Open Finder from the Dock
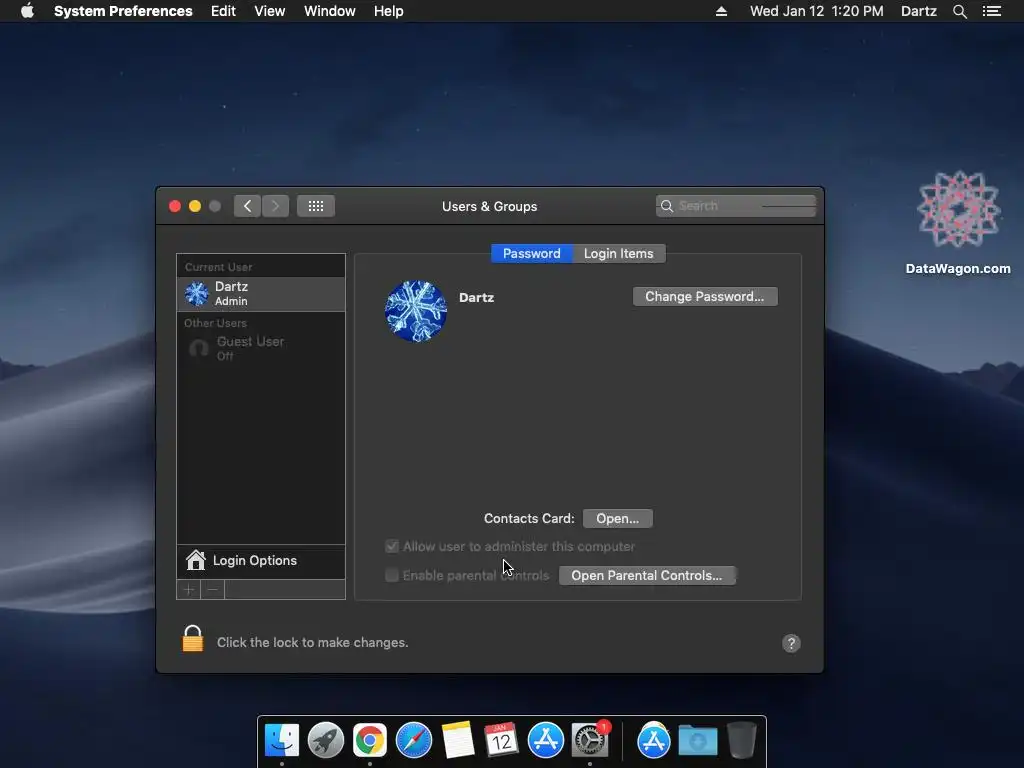This screenshot has height=768, width=1024. (x=282, y=740)
